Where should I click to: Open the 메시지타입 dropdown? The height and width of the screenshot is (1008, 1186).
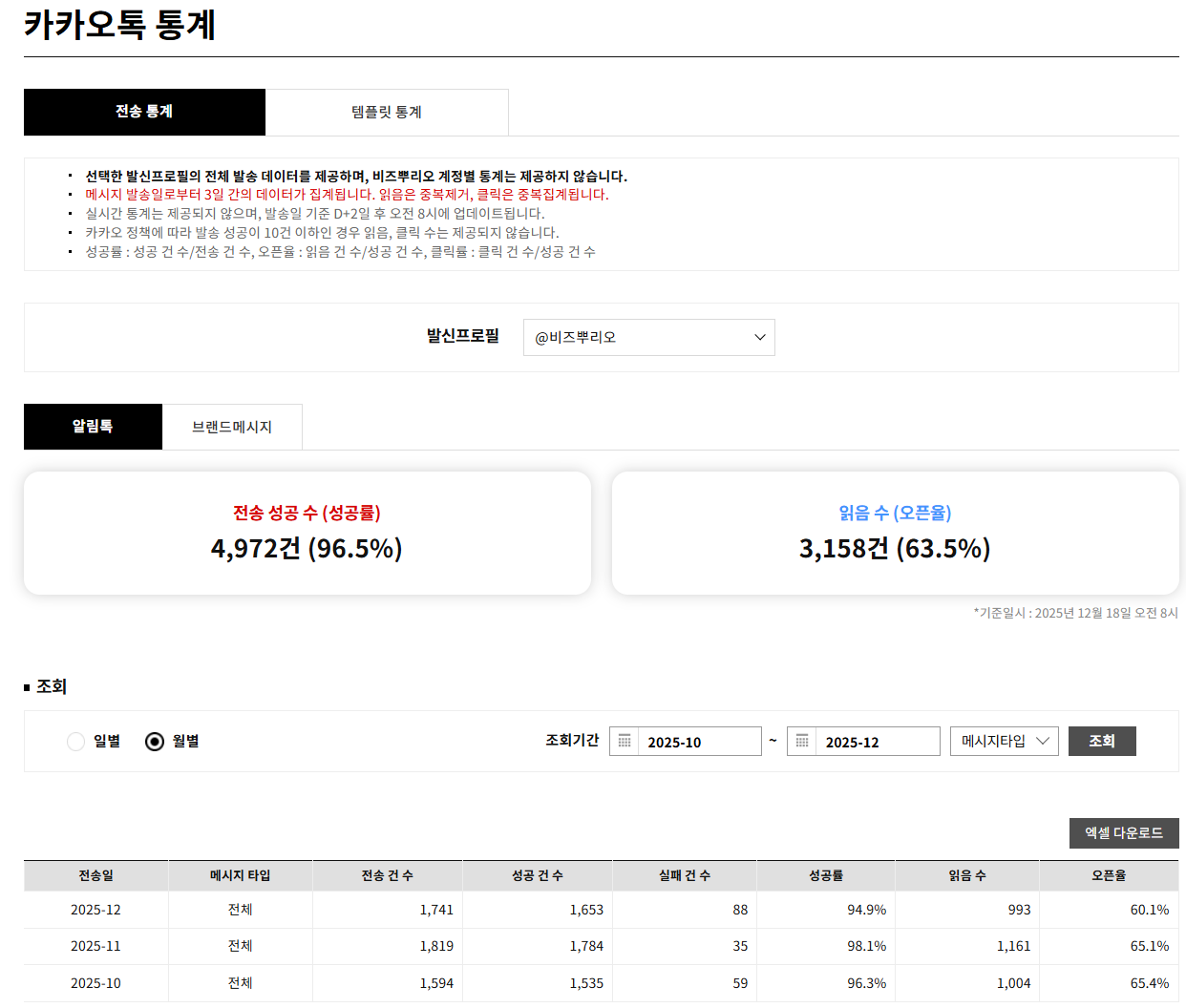(x=1004, y=742)
